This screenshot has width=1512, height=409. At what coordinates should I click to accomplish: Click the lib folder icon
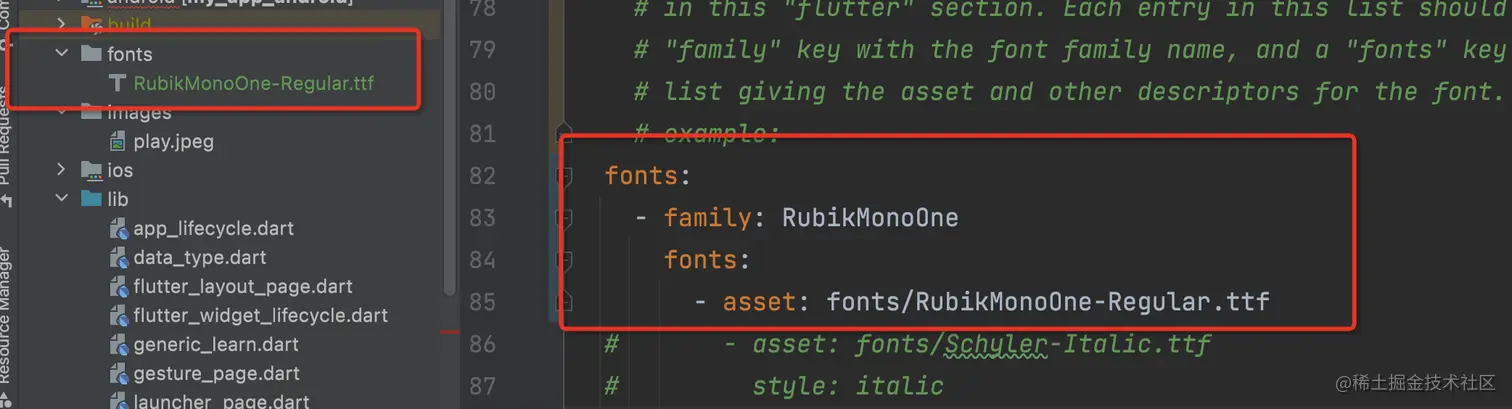point(91,199)
